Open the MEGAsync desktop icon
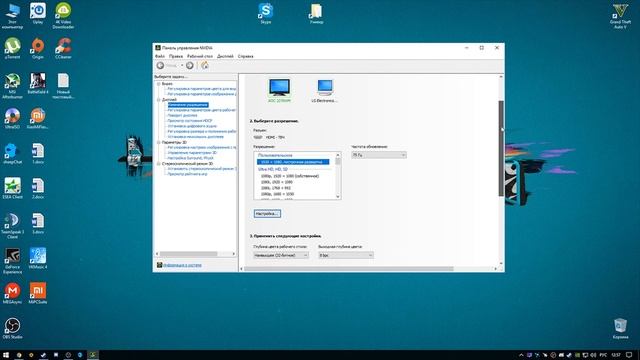This screenshot has height=360, width=640. point(12,293)
